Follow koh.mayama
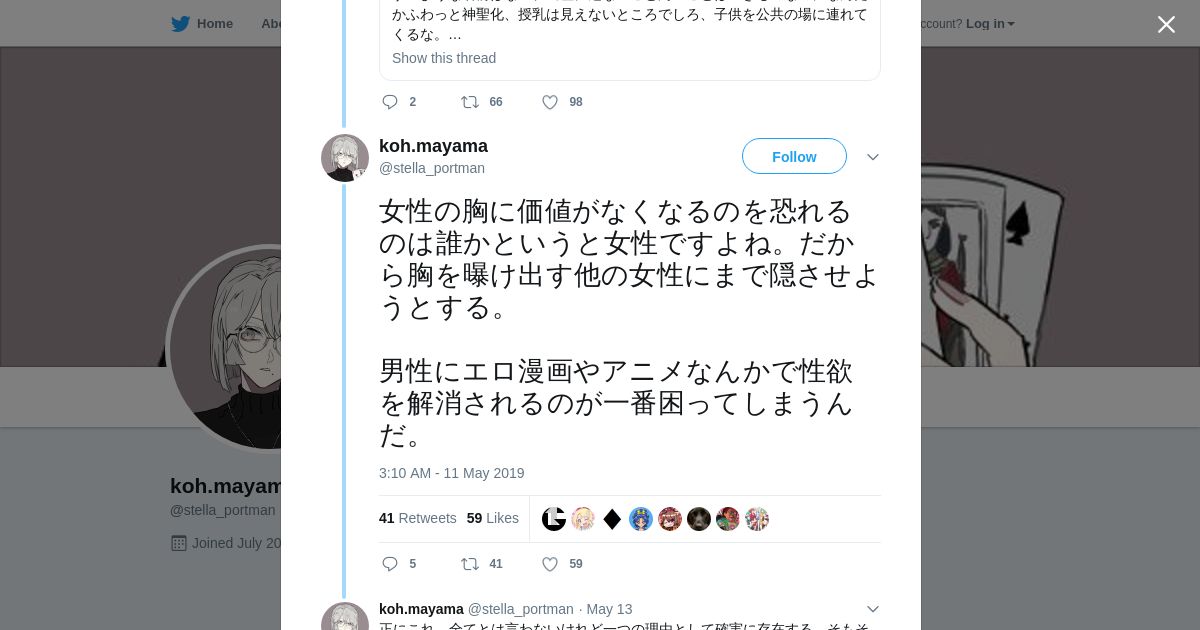 794,157
